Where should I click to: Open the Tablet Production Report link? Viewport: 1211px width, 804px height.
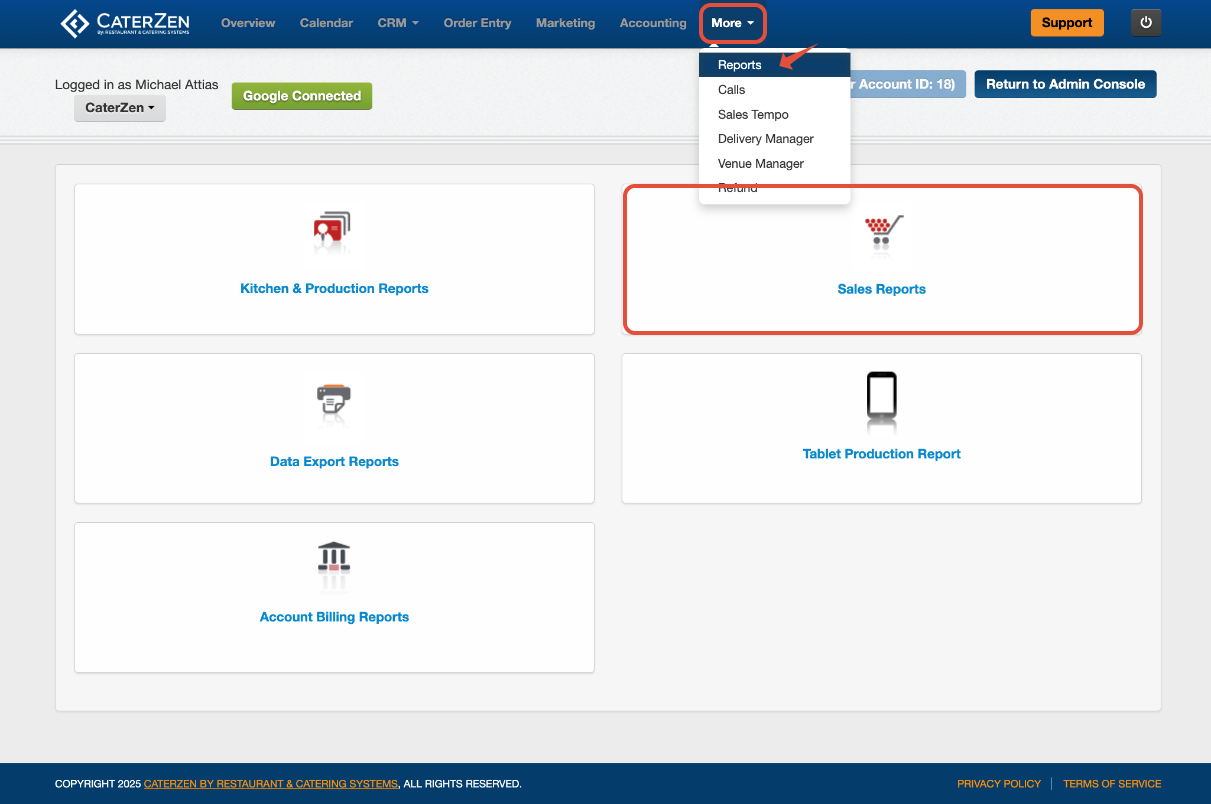tap(882, 454)
